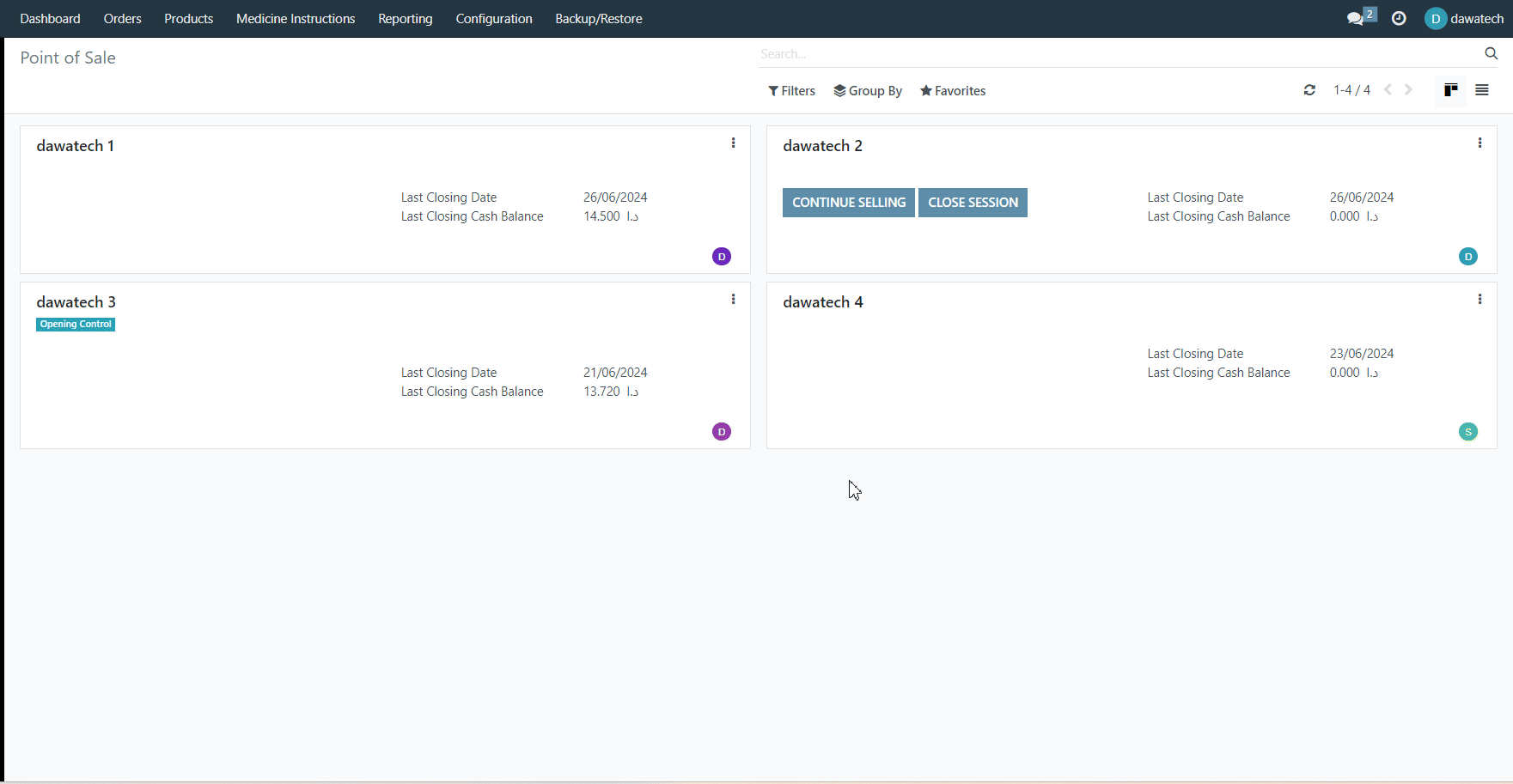Open the Backup/Restore menu
The width and height of the screenshot is (1513, 784).
[599, 19]
